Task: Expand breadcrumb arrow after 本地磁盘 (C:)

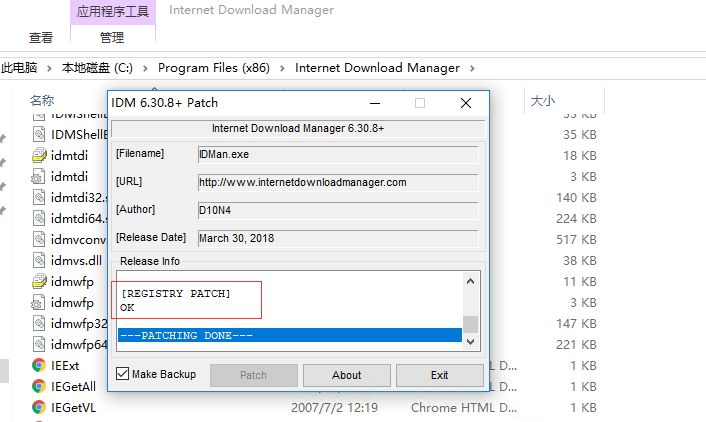Action: pos(145,68)
